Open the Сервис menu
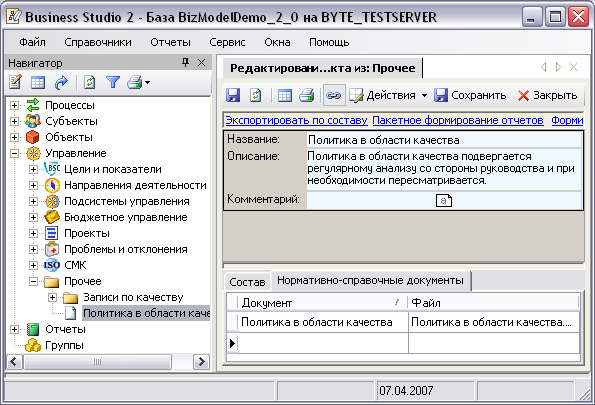This screenshot has width=595, height=405. (227, 42)
